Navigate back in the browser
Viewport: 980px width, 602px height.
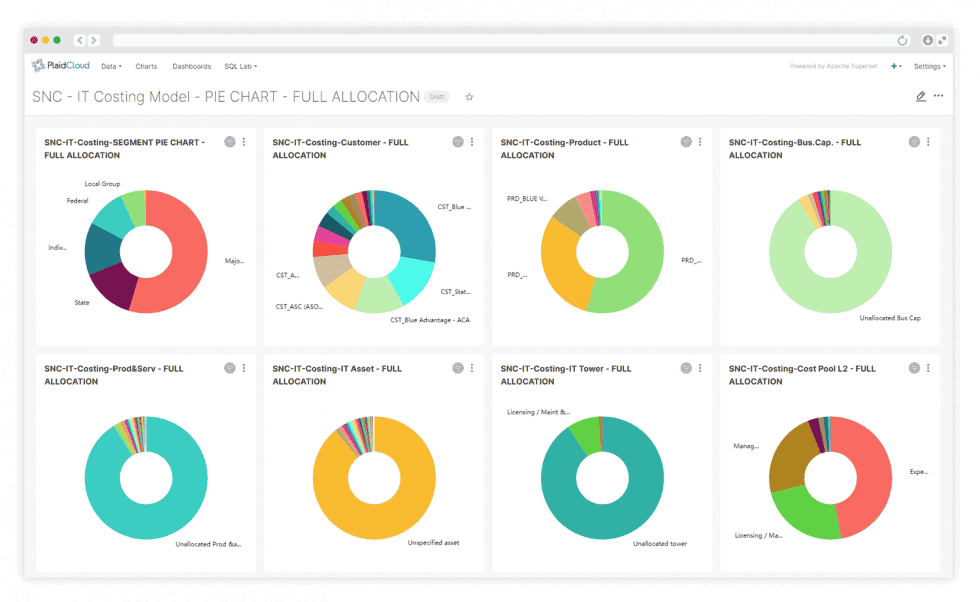pos(80,40)
